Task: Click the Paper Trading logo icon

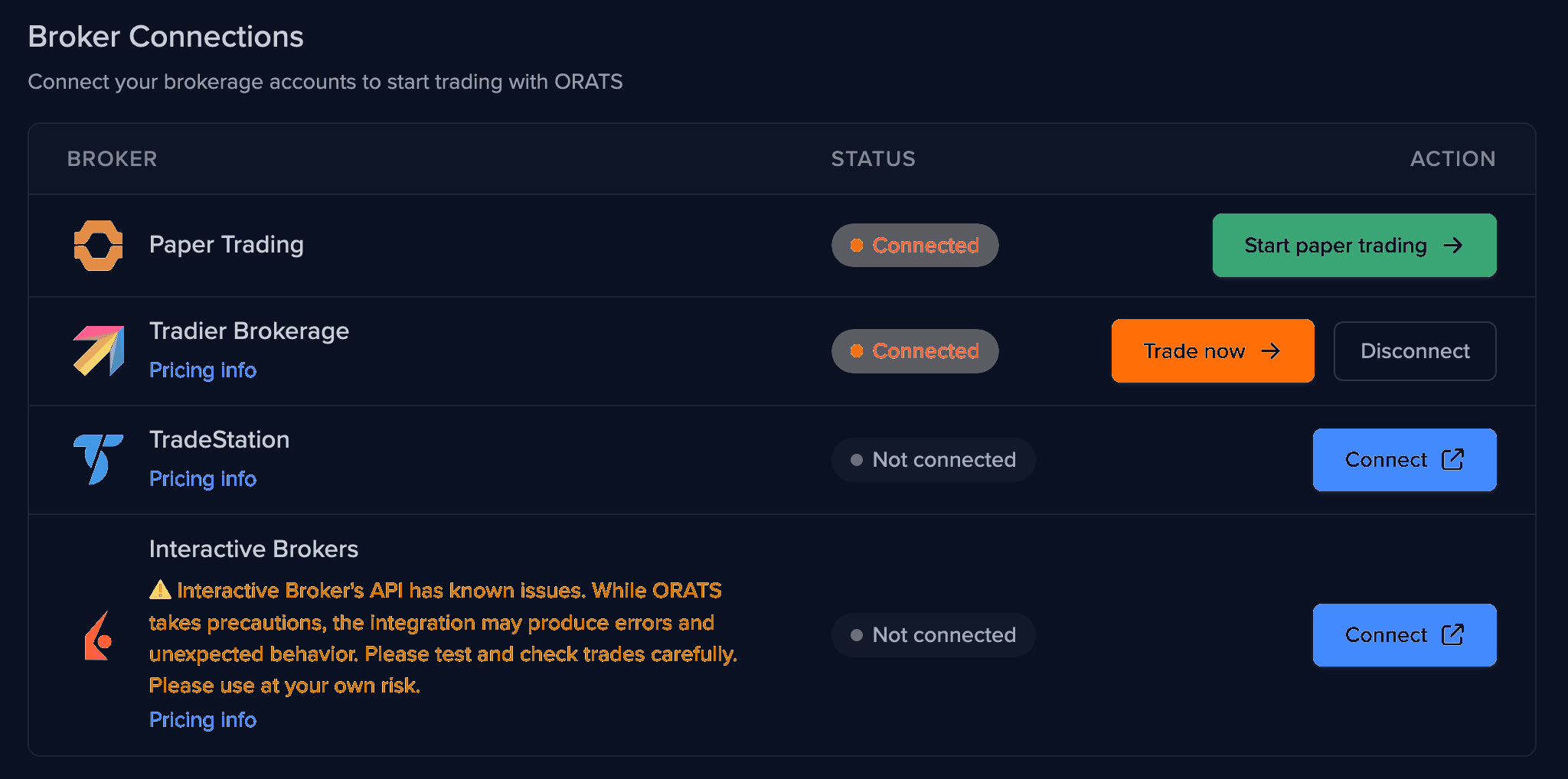Action: (98, 246)
